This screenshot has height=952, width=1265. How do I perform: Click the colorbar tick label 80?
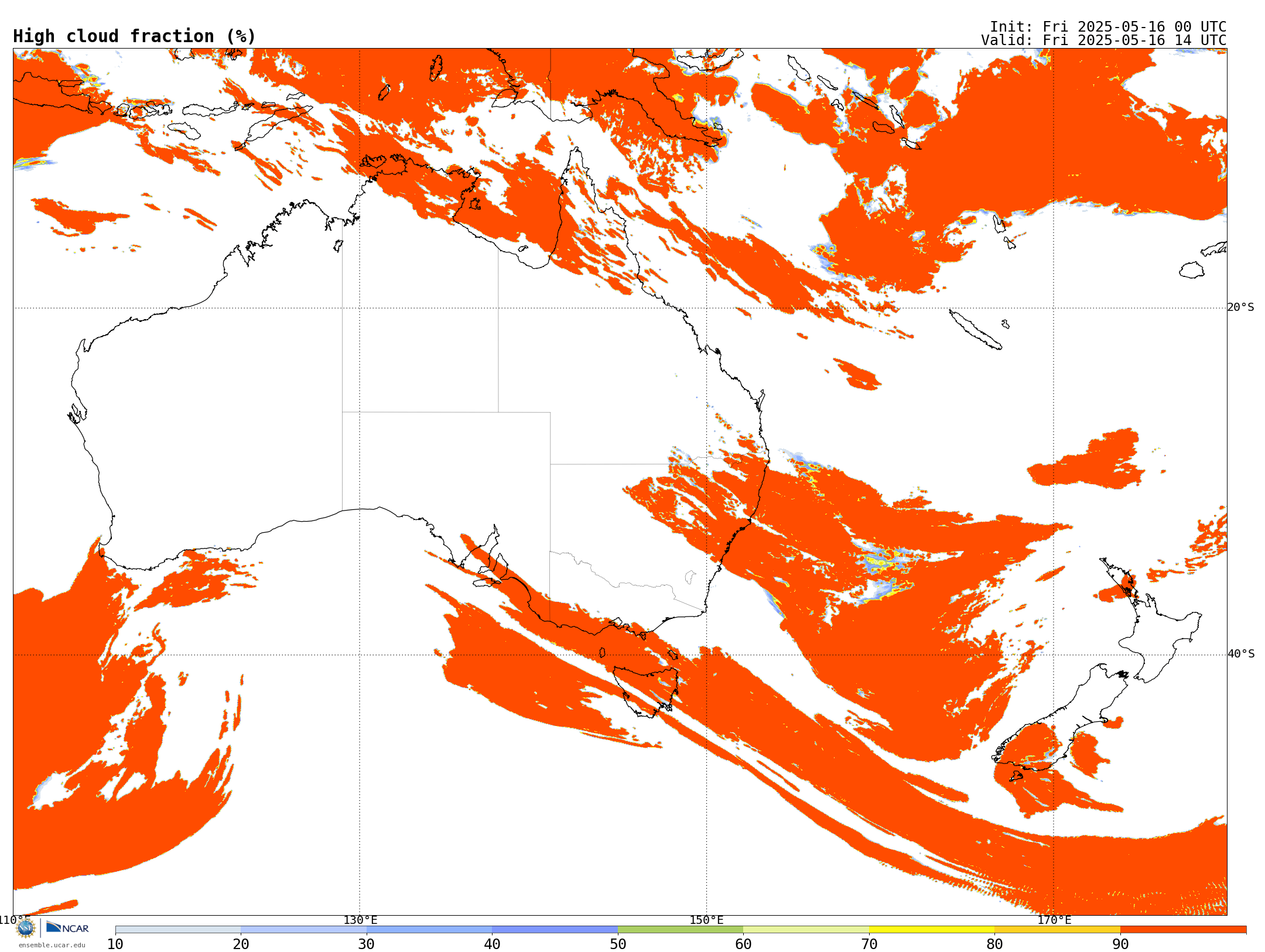994,944
